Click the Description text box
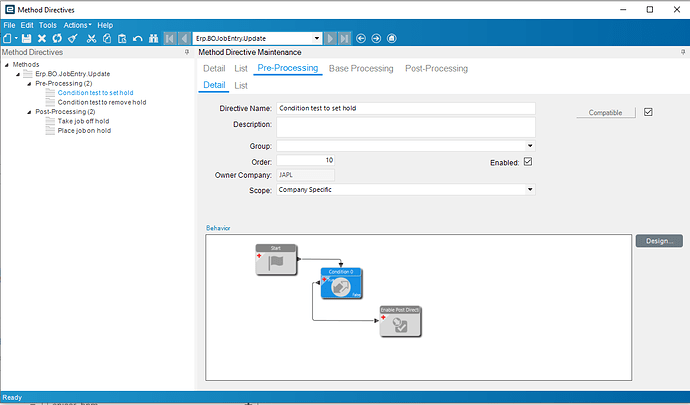 tap(406, 127)
